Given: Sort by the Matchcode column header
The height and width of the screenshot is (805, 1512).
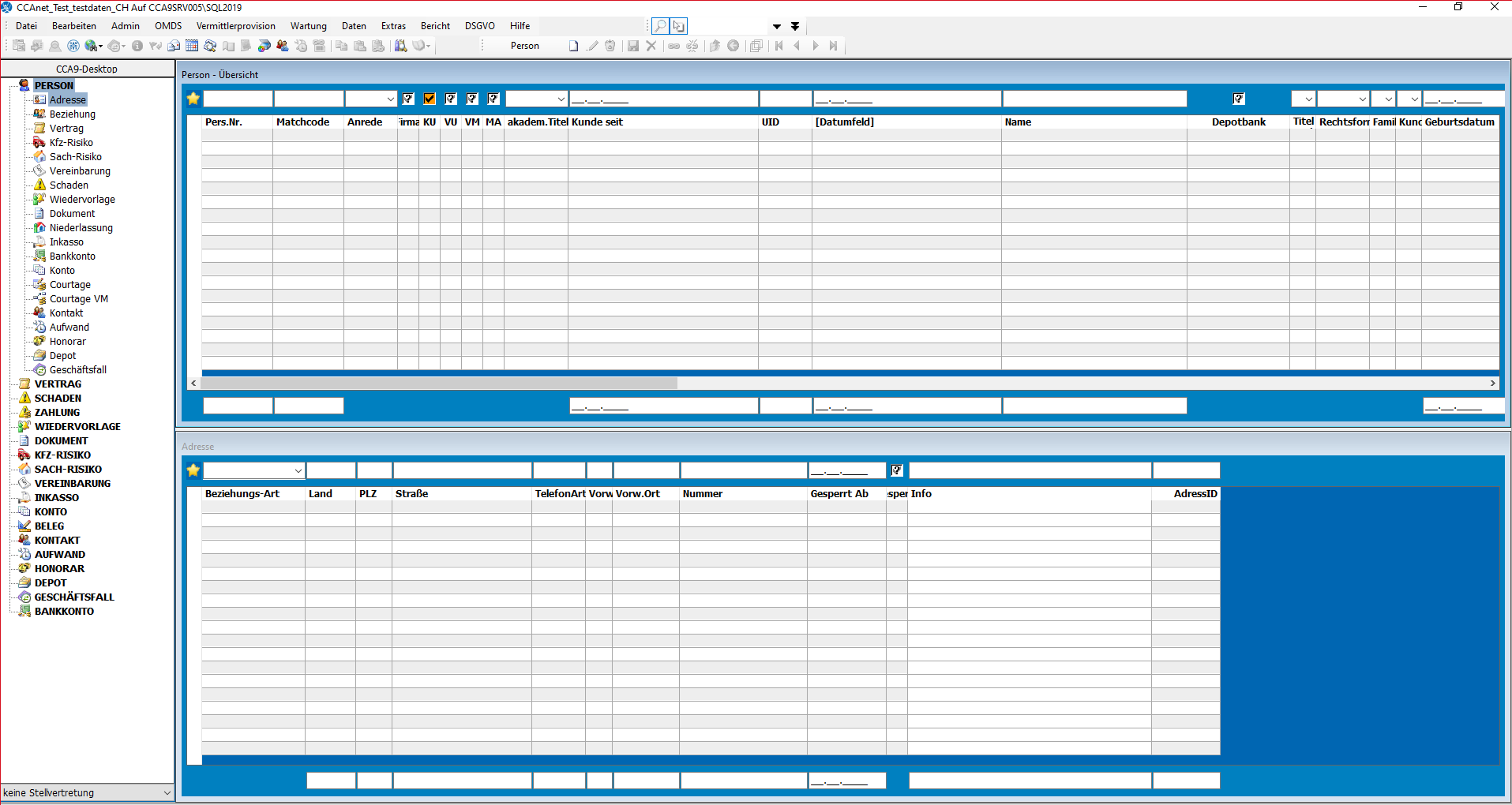Looking at the screenshot, I should pyautogui.click(x=303, y=122).
